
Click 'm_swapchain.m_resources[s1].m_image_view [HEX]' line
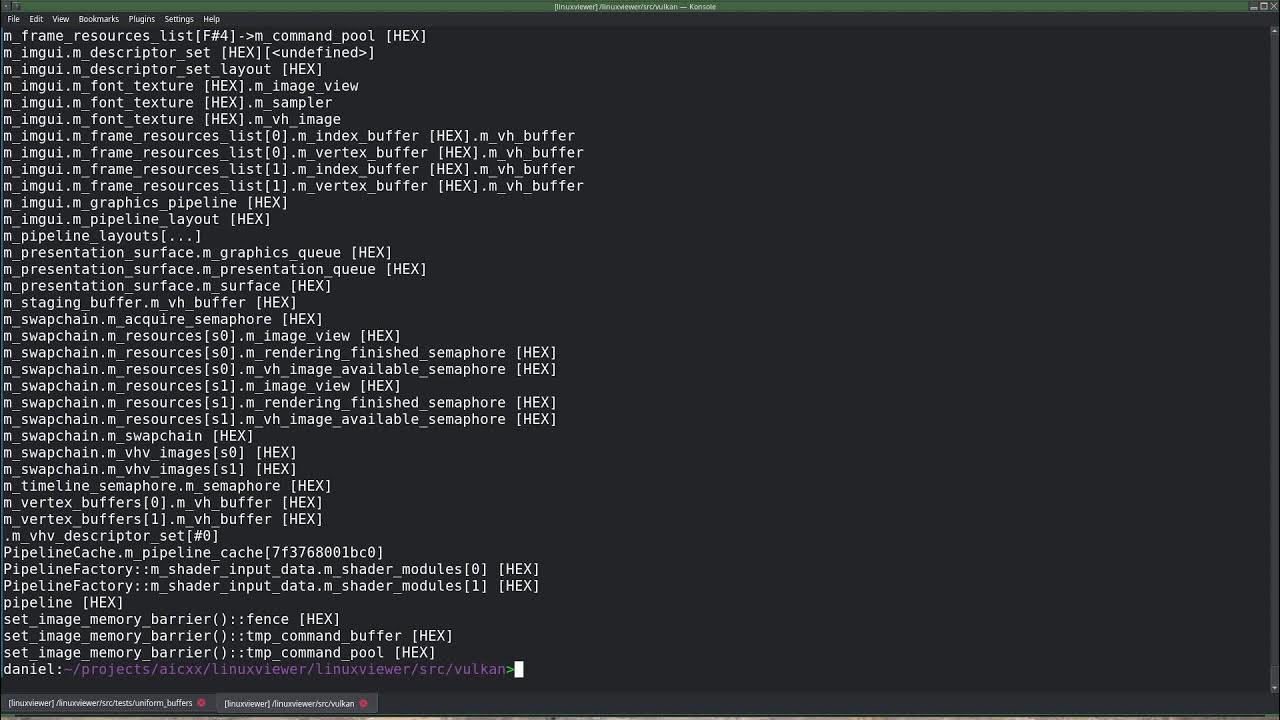pos(202,386)
